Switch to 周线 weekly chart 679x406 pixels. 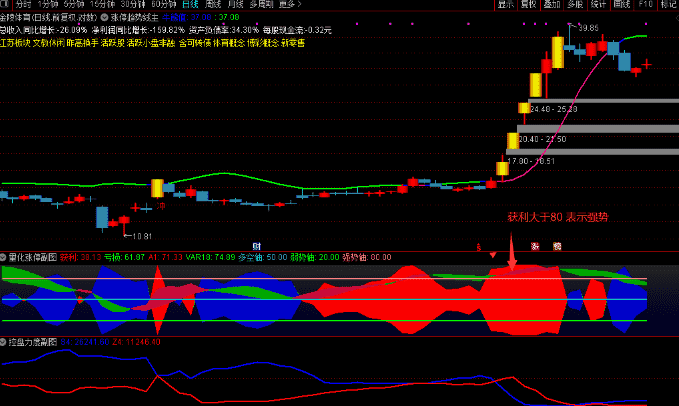pyautogui.click(x=214, y=5)
